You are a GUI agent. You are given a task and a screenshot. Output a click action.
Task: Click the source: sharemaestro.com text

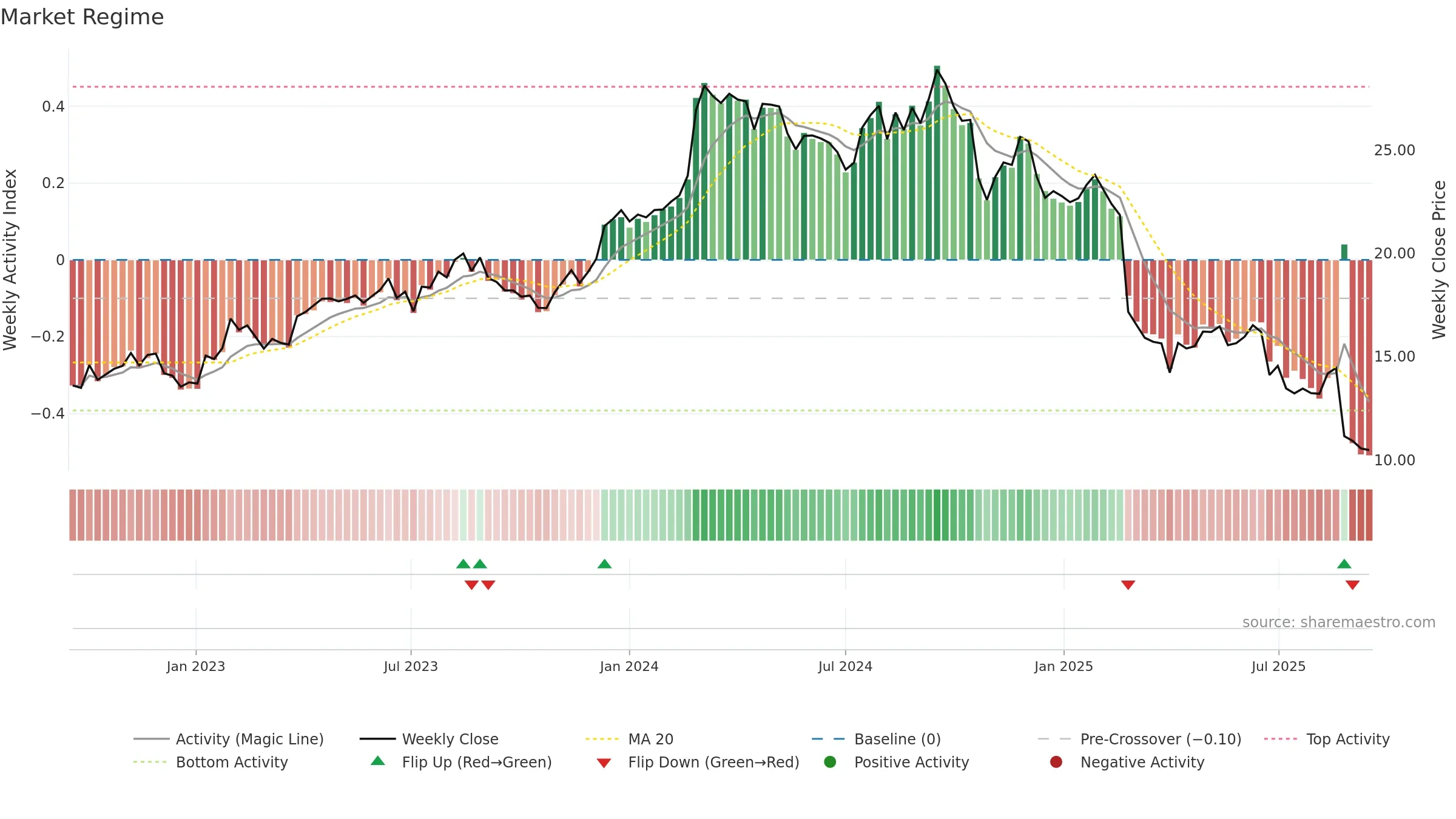tap(1339, 622)
